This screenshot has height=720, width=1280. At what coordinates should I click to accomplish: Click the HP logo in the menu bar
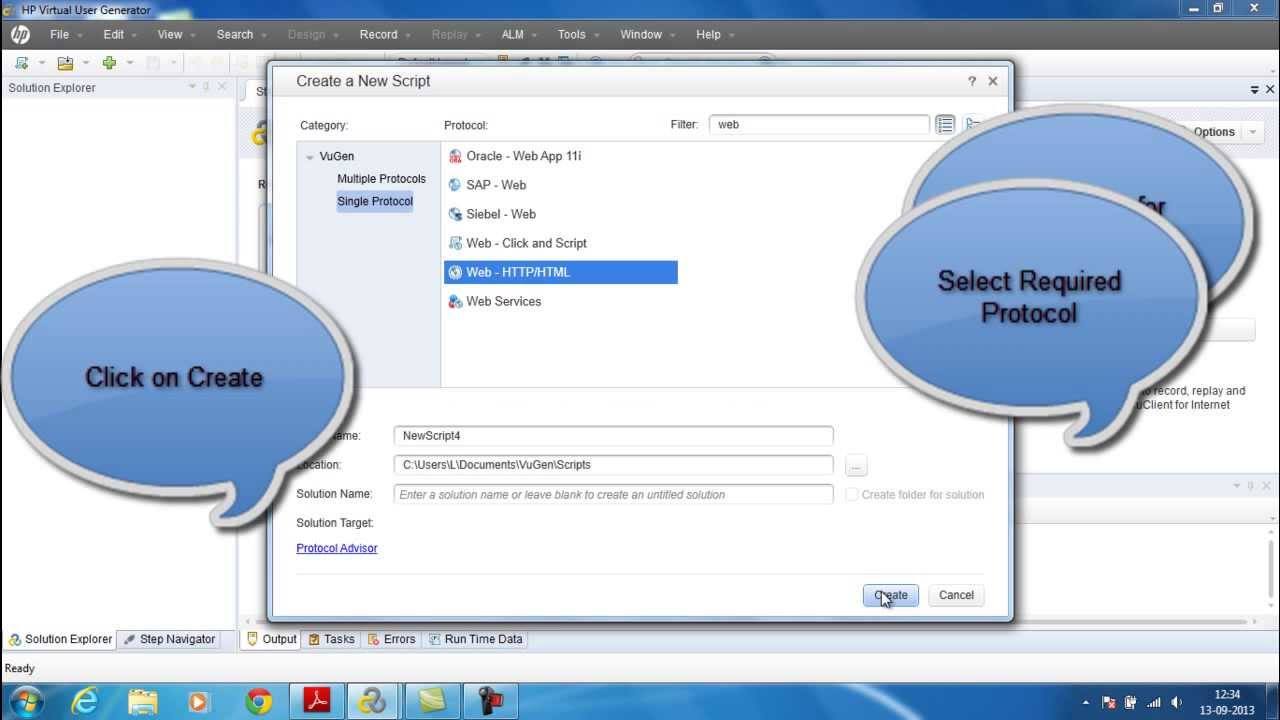pos(20,34)
